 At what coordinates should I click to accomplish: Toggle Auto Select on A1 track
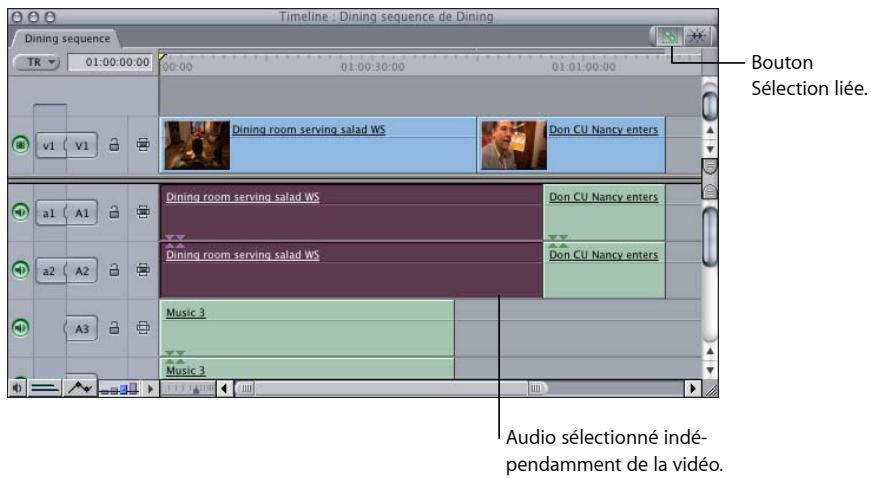(x=143, y=212)
